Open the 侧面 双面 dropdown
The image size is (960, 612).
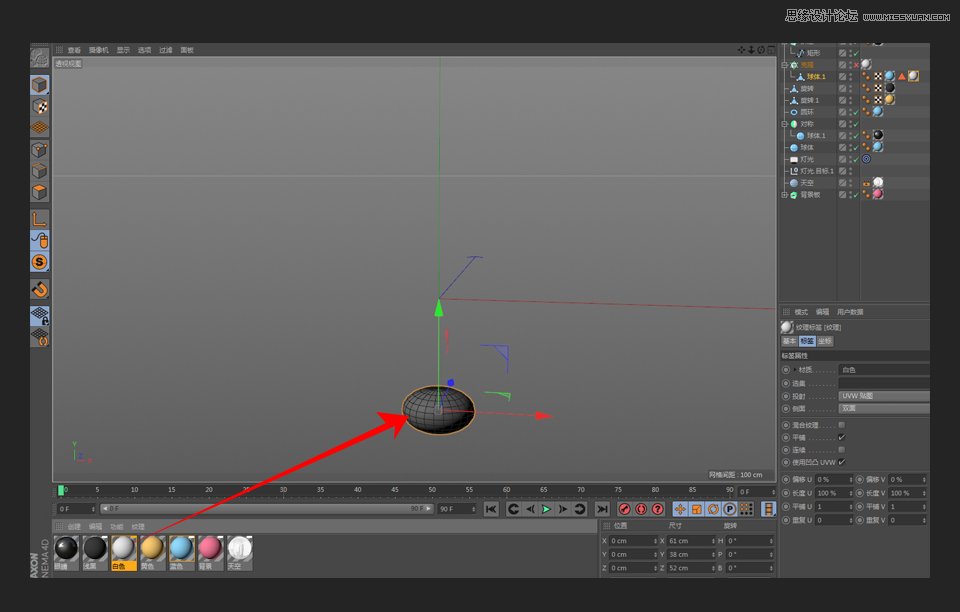coord(883,408)
